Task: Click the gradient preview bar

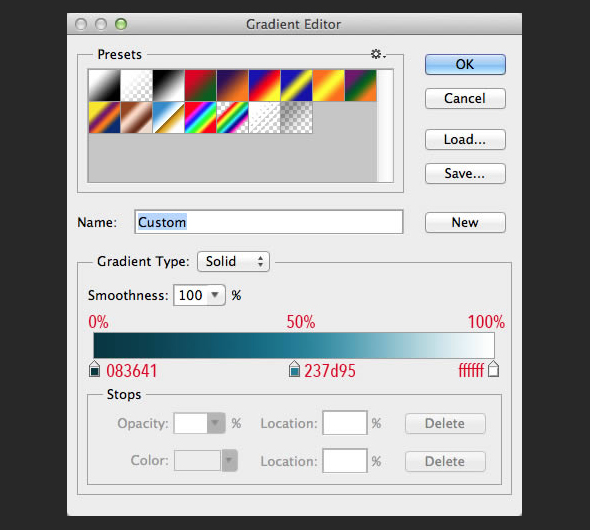Action: tap(294, 345)
